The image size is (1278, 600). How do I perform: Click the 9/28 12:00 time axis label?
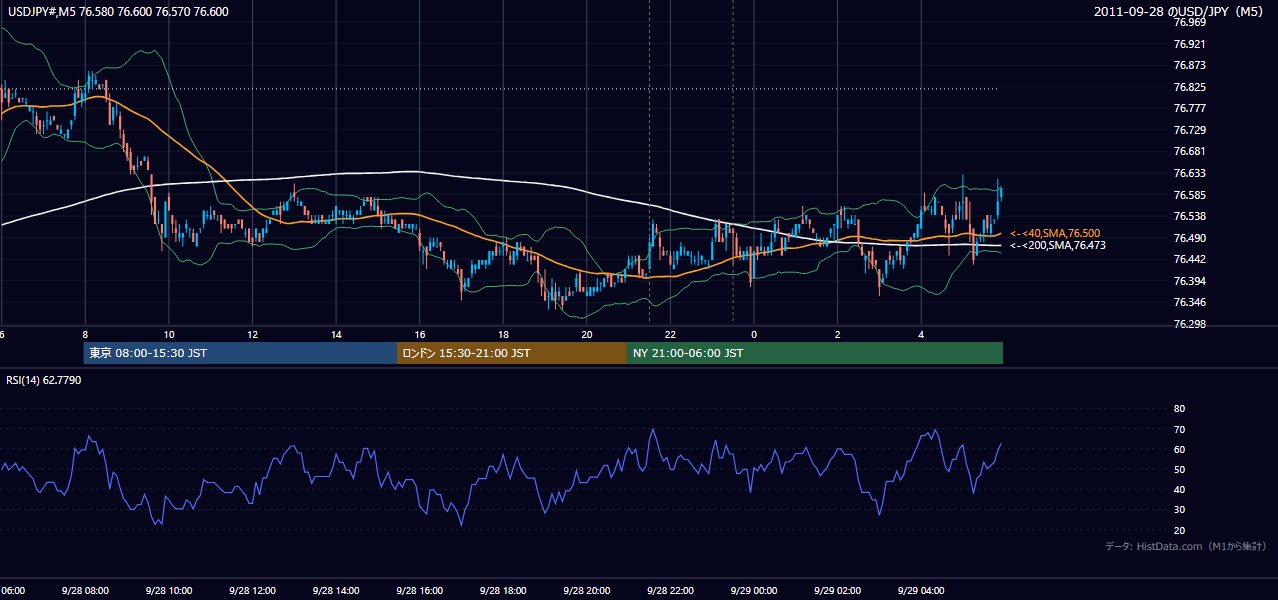252,591
